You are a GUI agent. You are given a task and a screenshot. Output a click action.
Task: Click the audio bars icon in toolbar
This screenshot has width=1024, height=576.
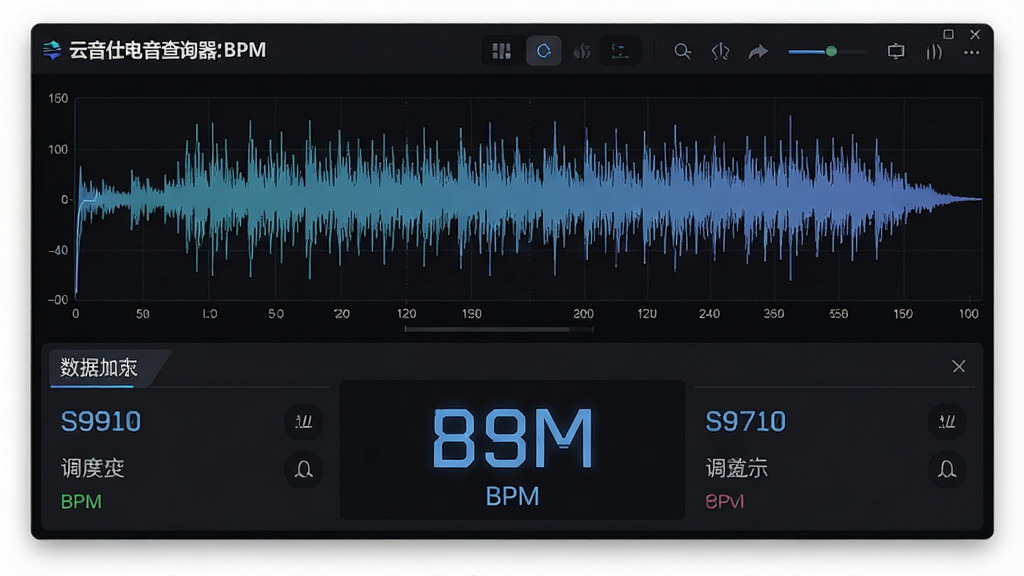934,52
